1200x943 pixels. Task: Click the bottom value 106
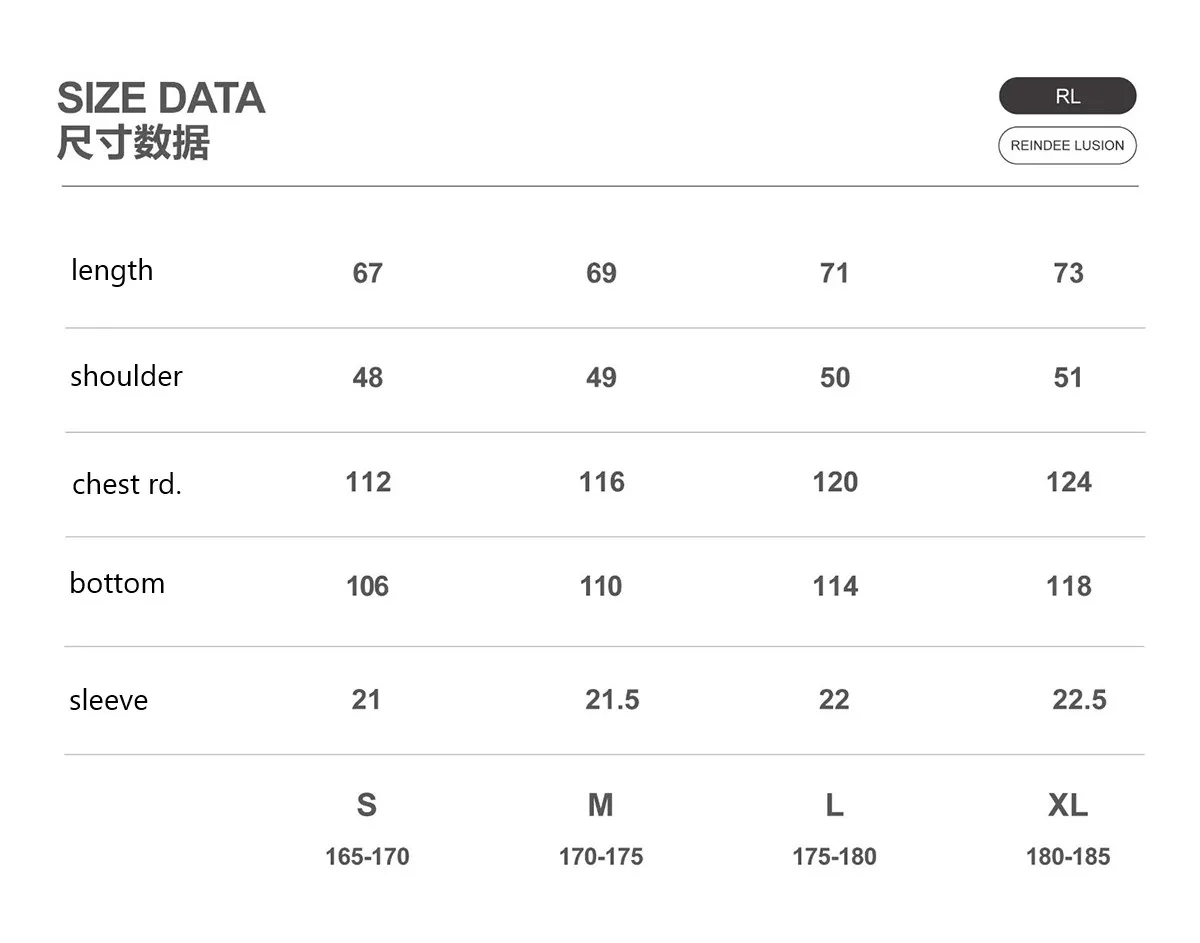(x=367, y=586)
